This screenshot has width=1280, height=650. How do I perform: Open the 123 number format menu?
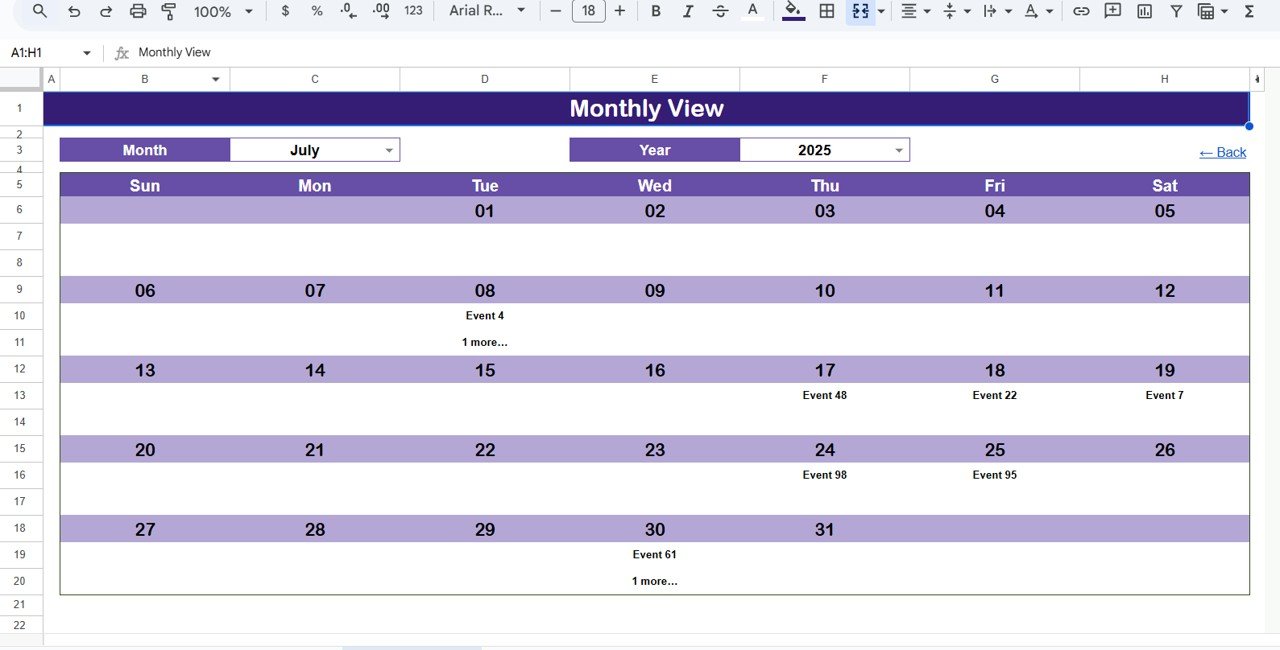click(413, 11)
